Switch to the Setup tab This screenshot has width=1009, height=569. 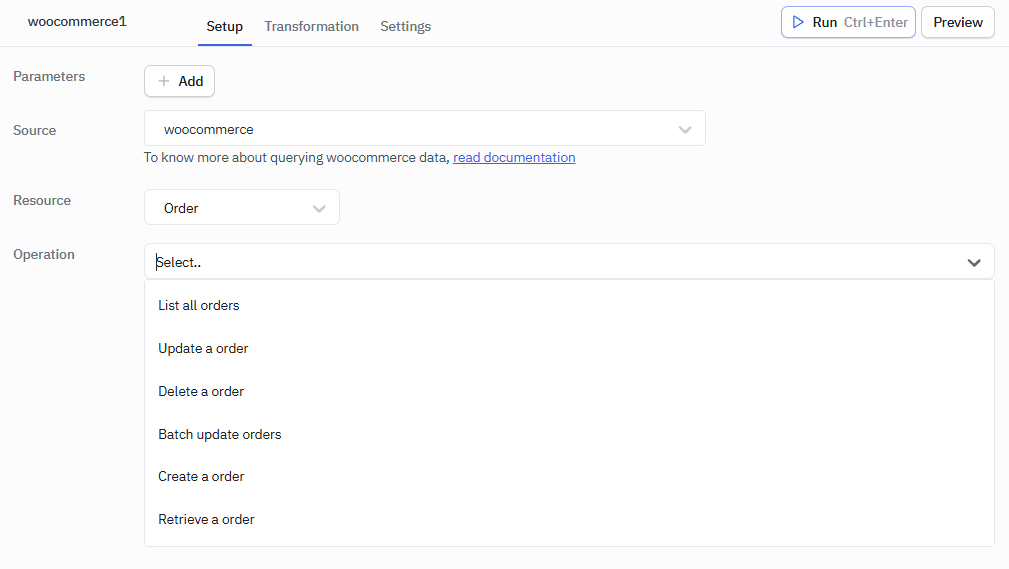[x=224, y=26]
